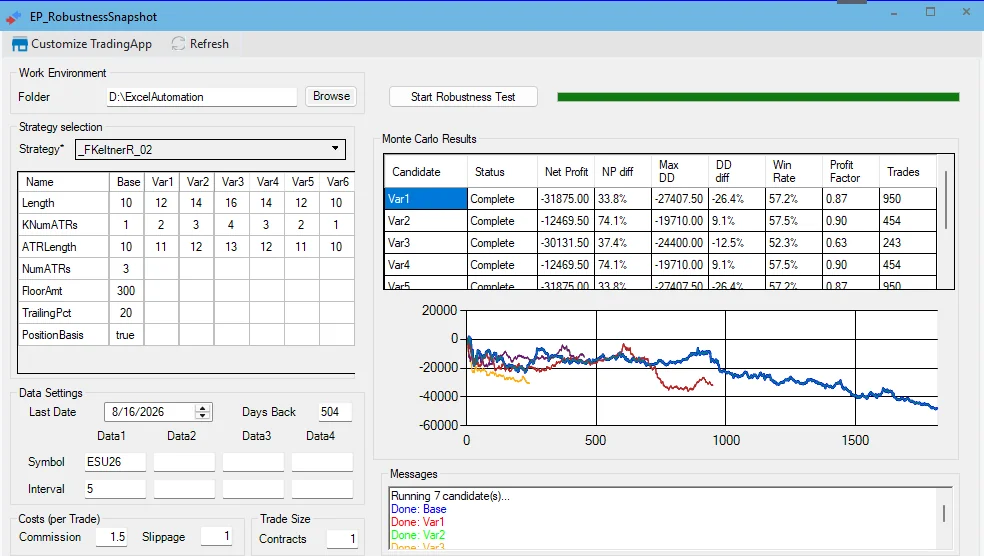984x556 pixels.
Task: Click the NP diff column header
Action: [x=623, y=171]
